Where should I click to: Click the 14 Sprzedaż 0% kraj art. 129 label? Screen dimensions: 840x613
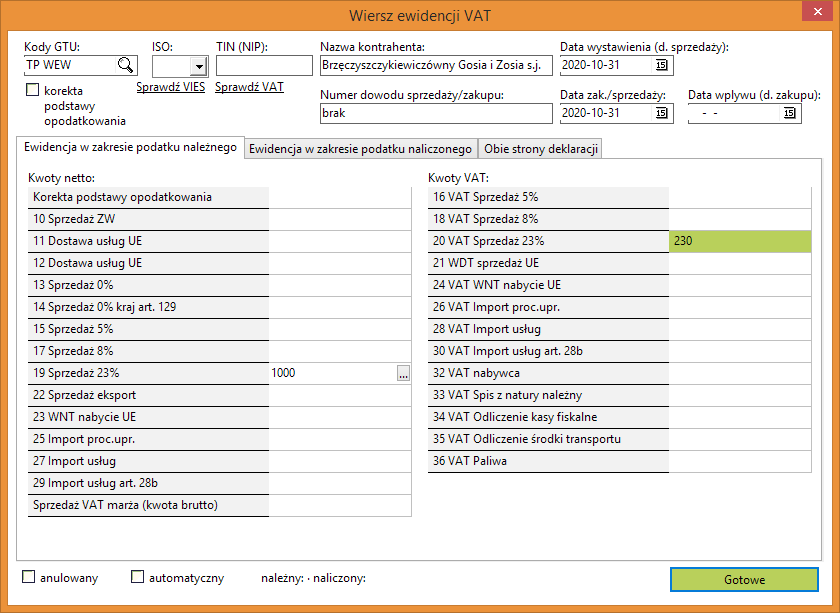pos(148,307)
